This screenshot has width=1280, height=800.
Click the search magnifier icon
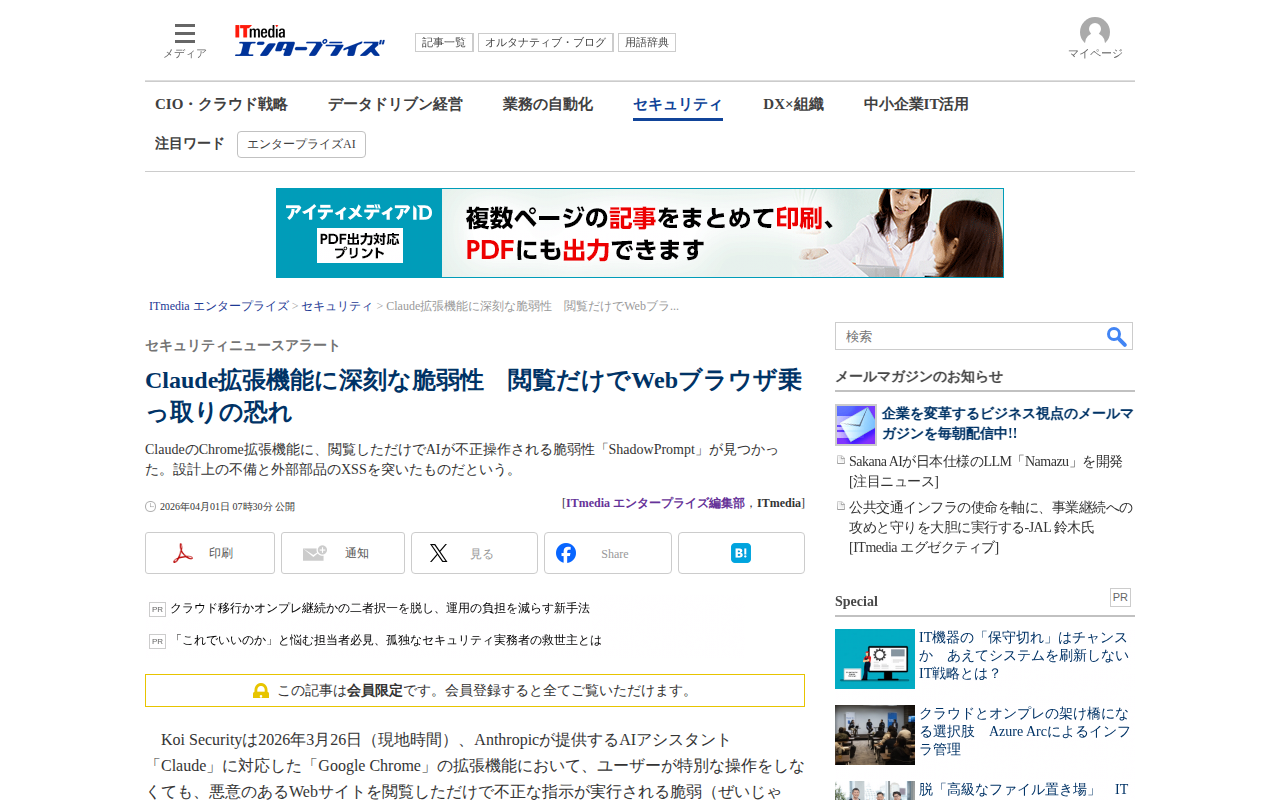click(x=1117, y=337)
